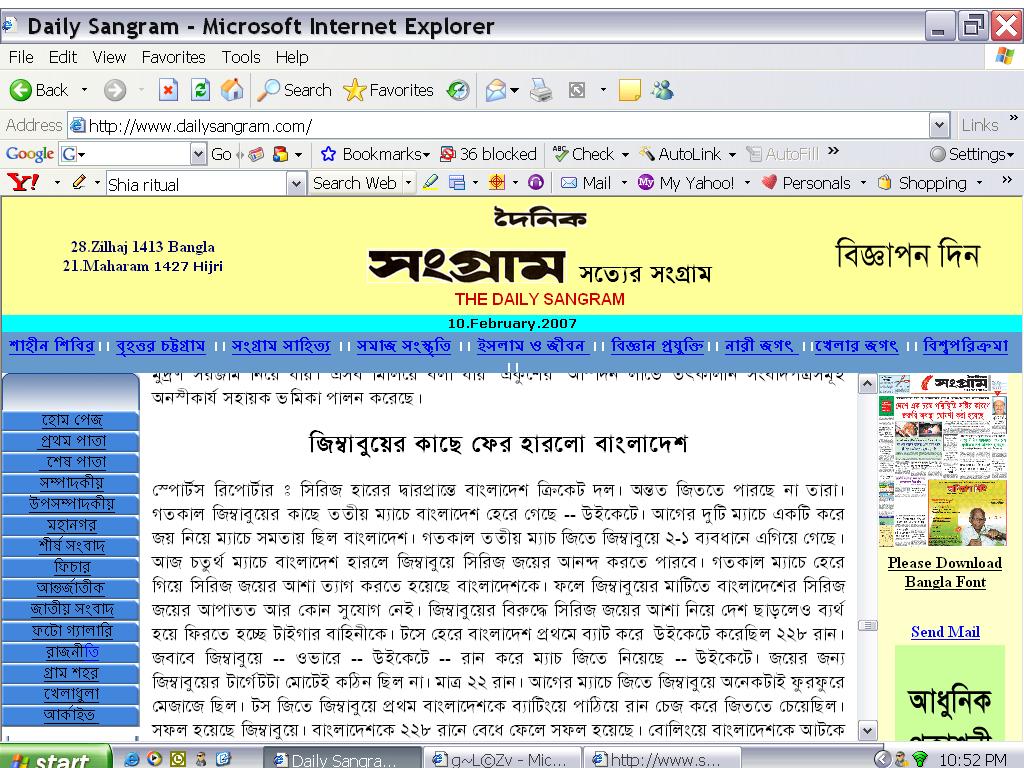Open the সম্পাদকীয় sidebar link

tap(71, 483)
